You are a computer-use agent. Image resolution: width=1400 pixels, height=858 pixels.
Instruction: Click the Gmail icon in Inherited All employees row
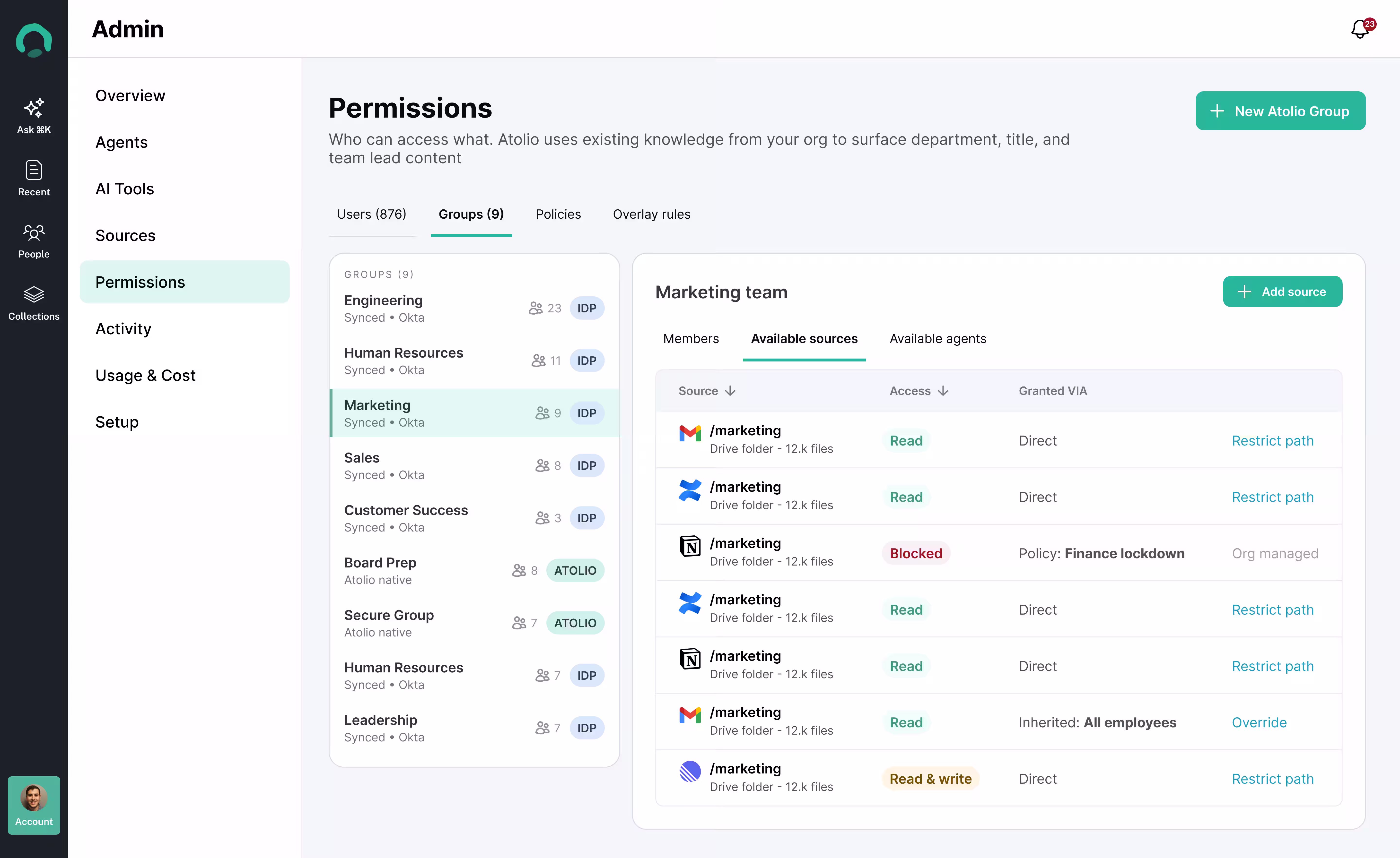[x=690, y=715]
